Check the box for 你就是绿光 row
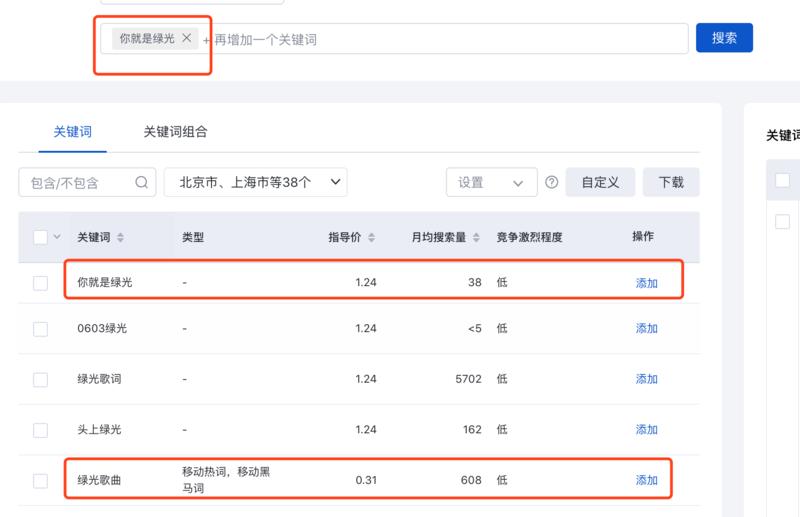Image resolution: width=800 pixels, height=517 pixels. 40,283
